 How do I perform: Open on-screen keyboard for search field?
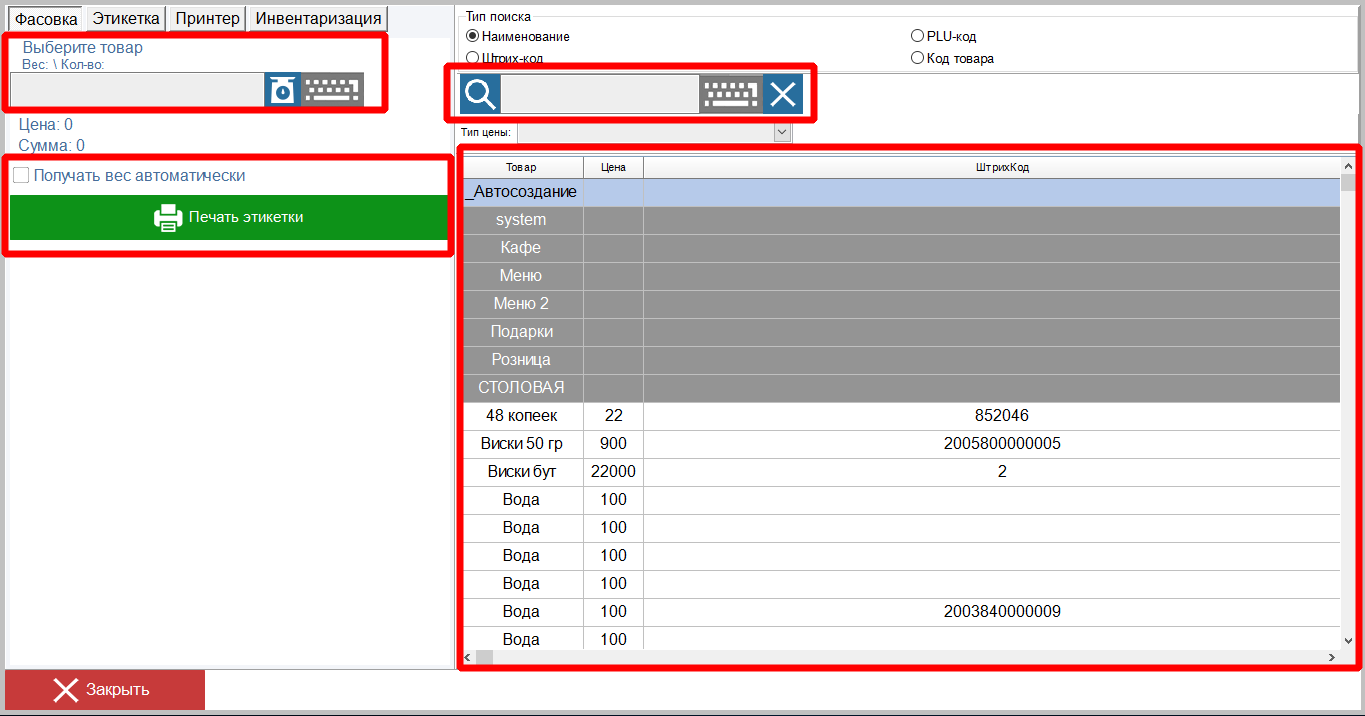pos(730,95)
